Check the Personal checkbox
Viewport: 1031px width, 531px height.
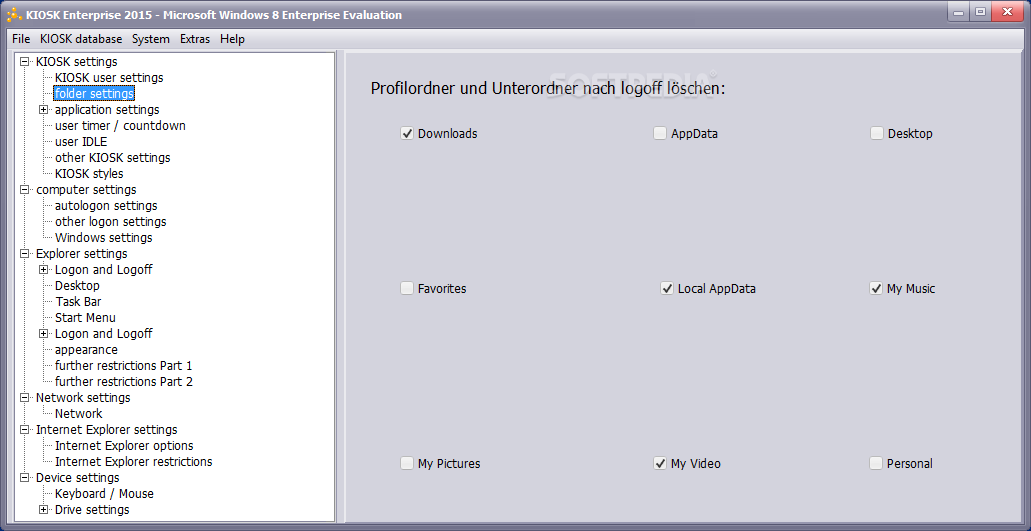point(876,463)
